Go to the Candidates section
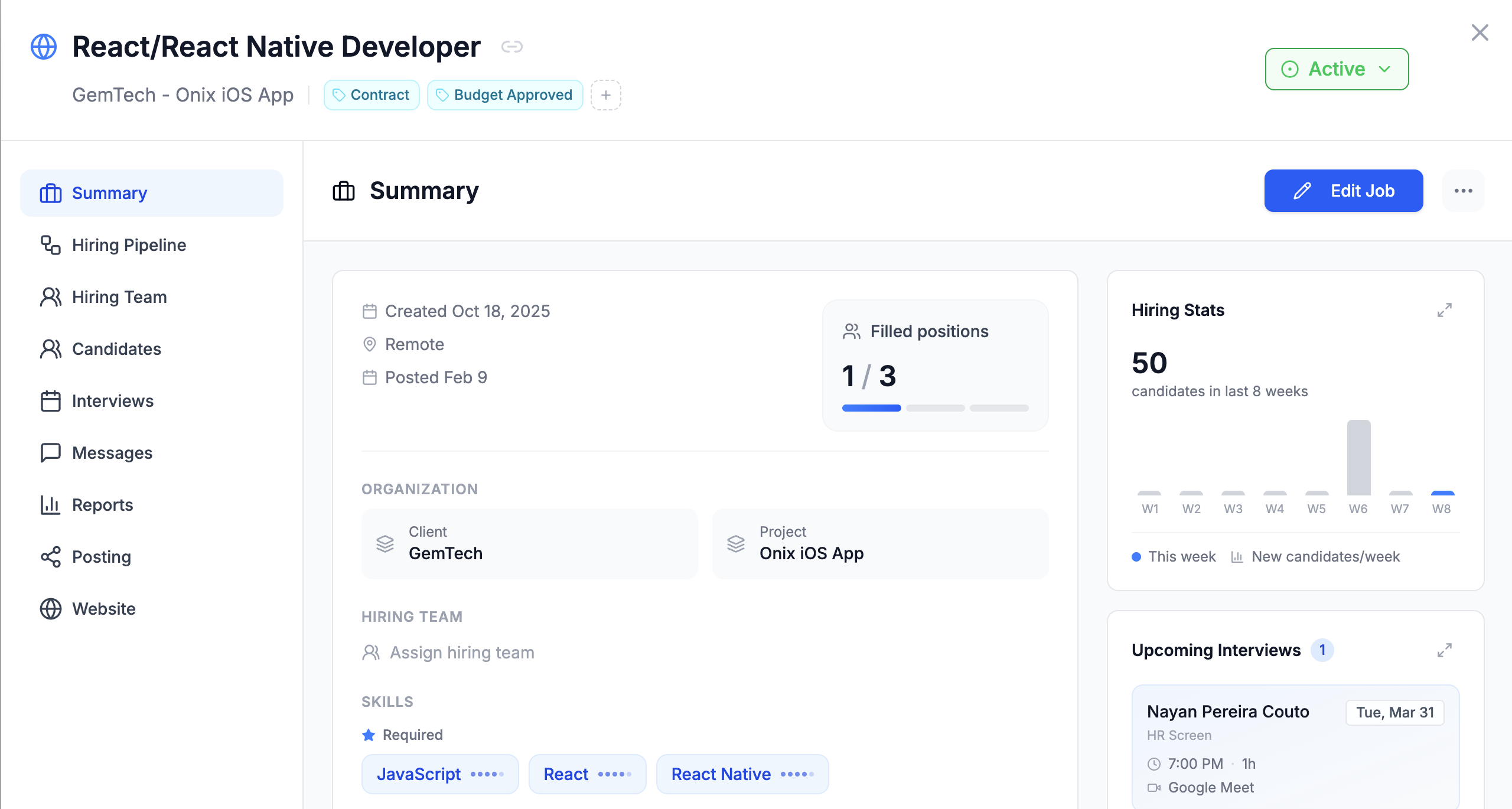The width and height of the screenshot is (1512, 809). pos(116,349)
